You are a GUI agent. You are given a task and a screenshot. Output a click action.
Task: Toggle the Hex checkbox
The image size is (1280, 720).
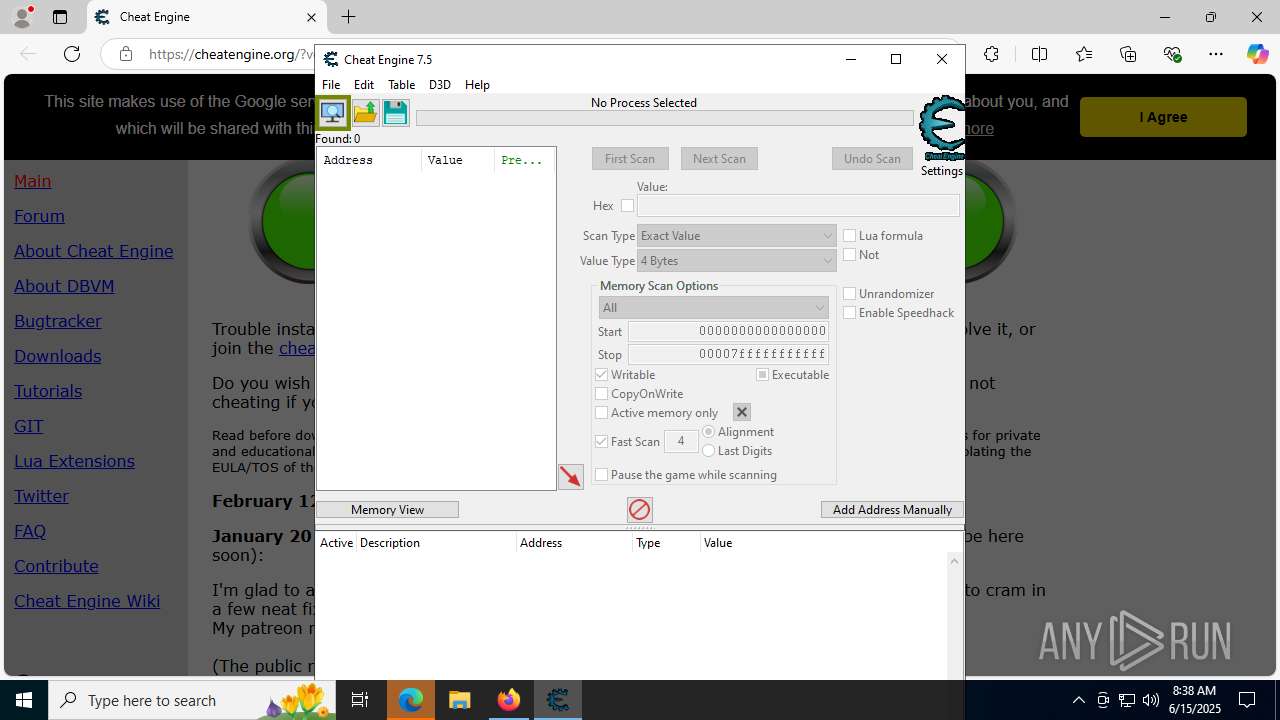[x=627, y=206]
